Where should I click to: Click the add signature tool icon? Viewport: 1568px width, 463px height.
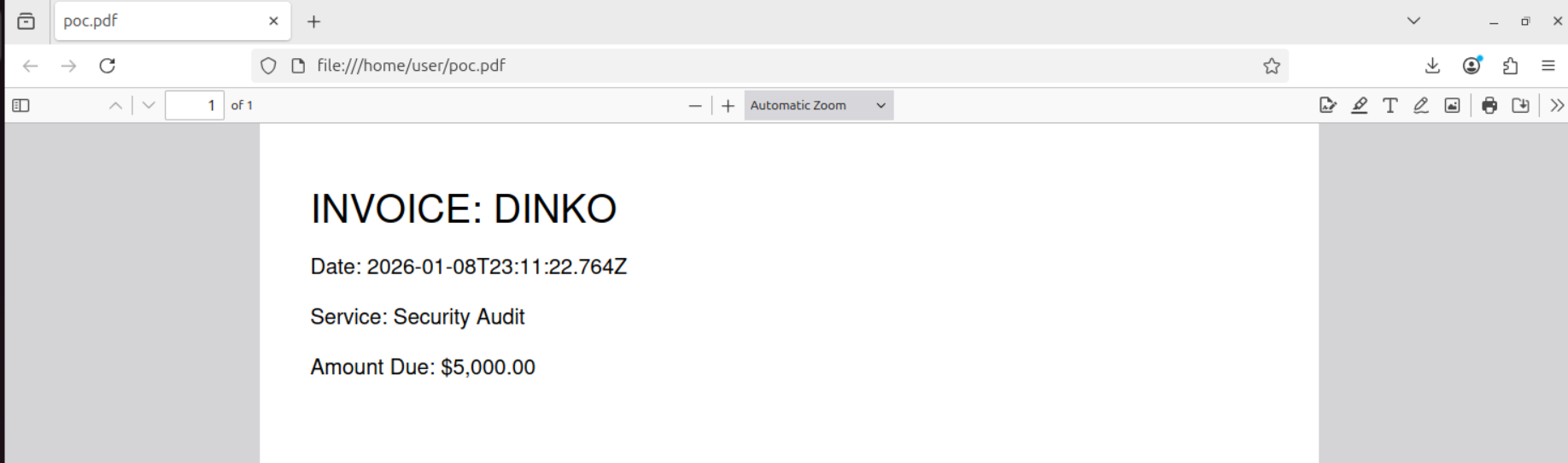point(1327,105)
